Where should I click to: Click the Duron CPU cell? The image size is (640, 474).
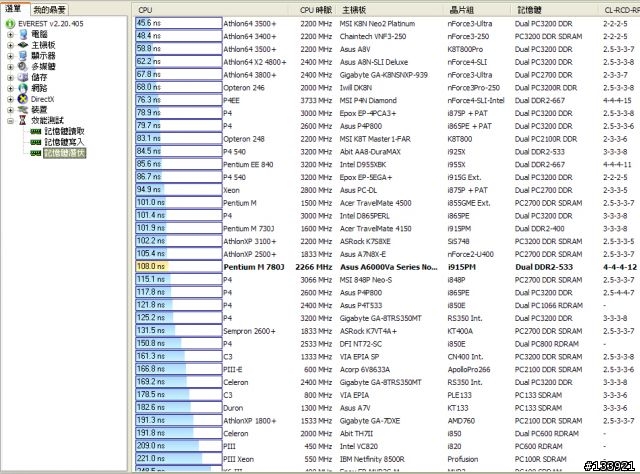point(233,408)
